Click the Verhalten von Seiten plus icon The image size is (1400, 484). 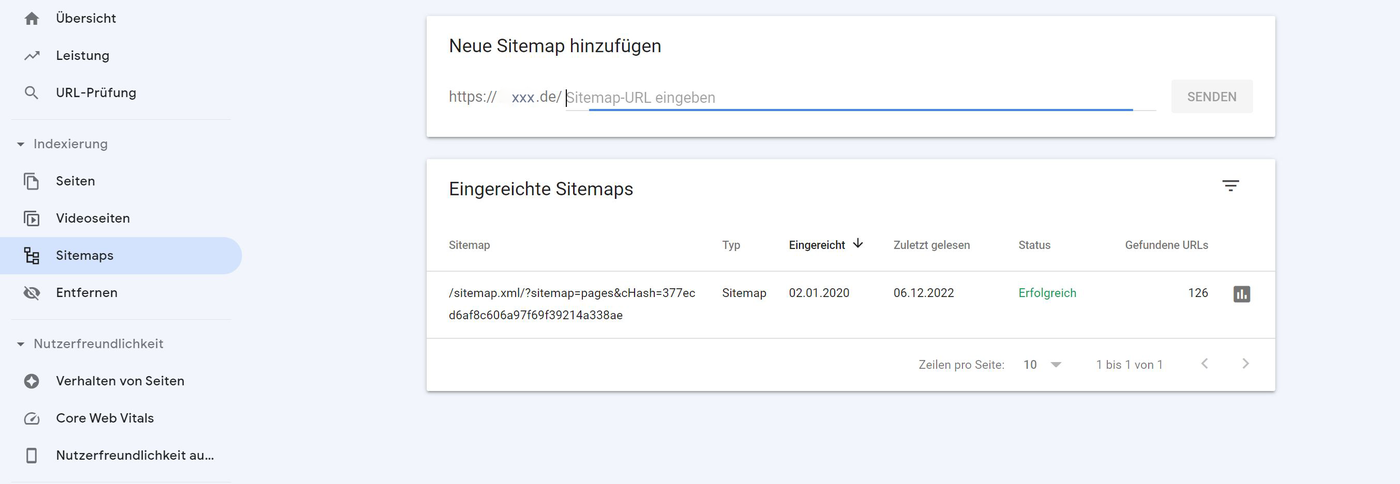click(x=32, y=381)
